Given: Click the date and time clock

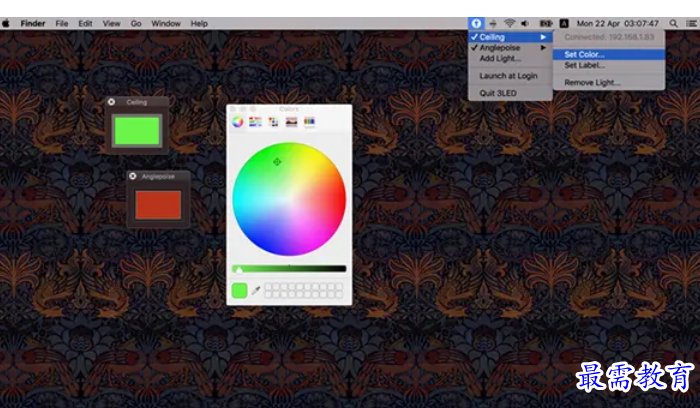Looking at the screenshot, I should 617,23.
